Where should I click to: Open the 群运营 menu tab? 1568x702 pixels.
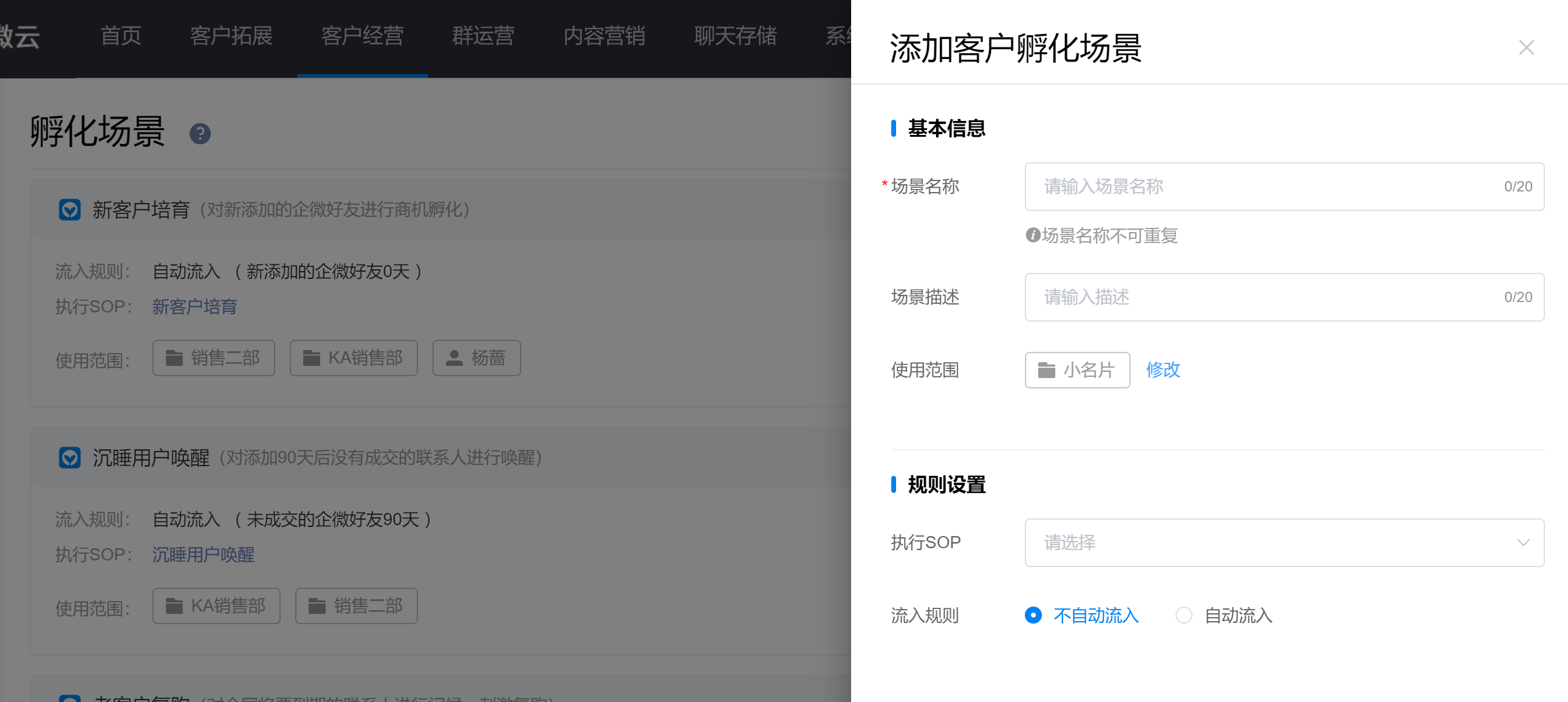[483, 35]
